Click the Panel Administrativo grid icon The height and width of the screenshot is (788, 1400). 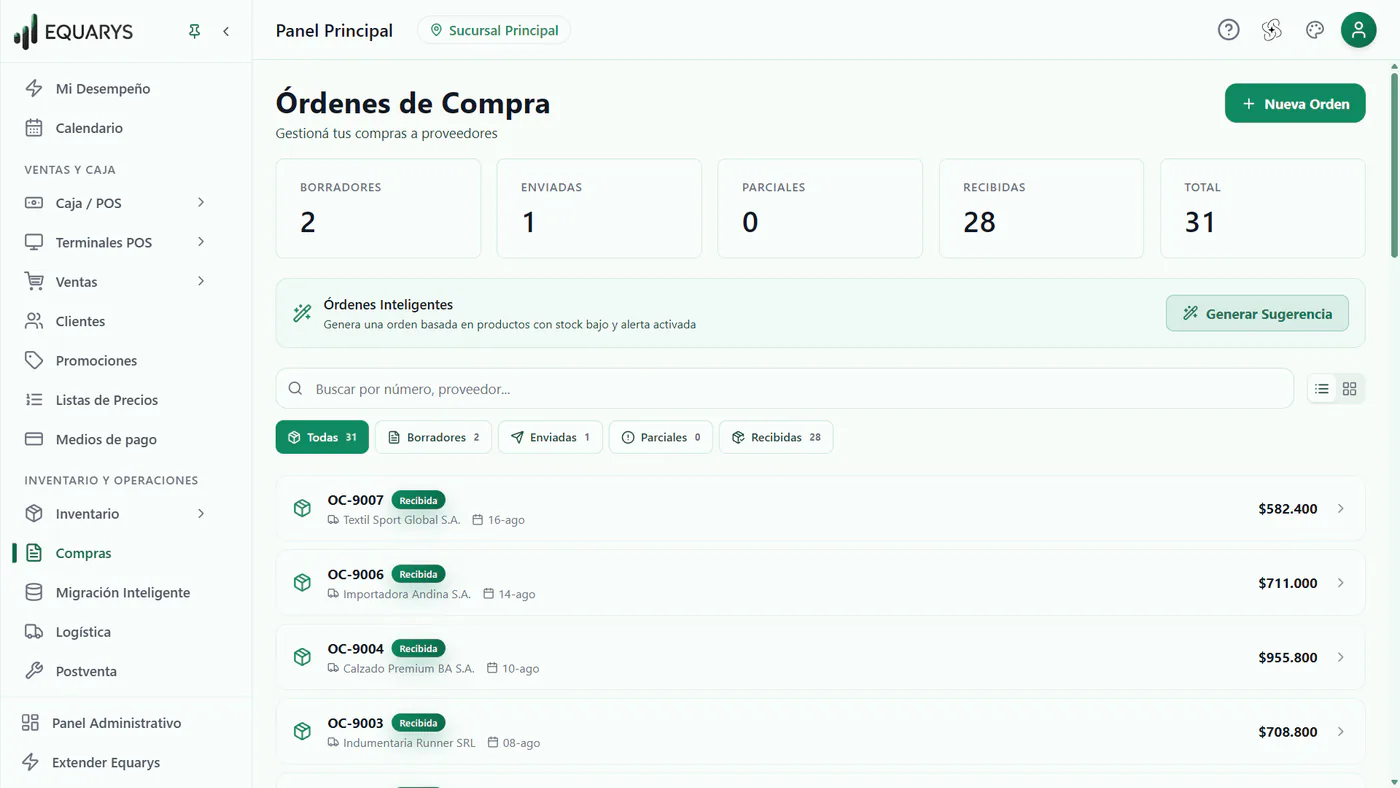pos(30,722)
